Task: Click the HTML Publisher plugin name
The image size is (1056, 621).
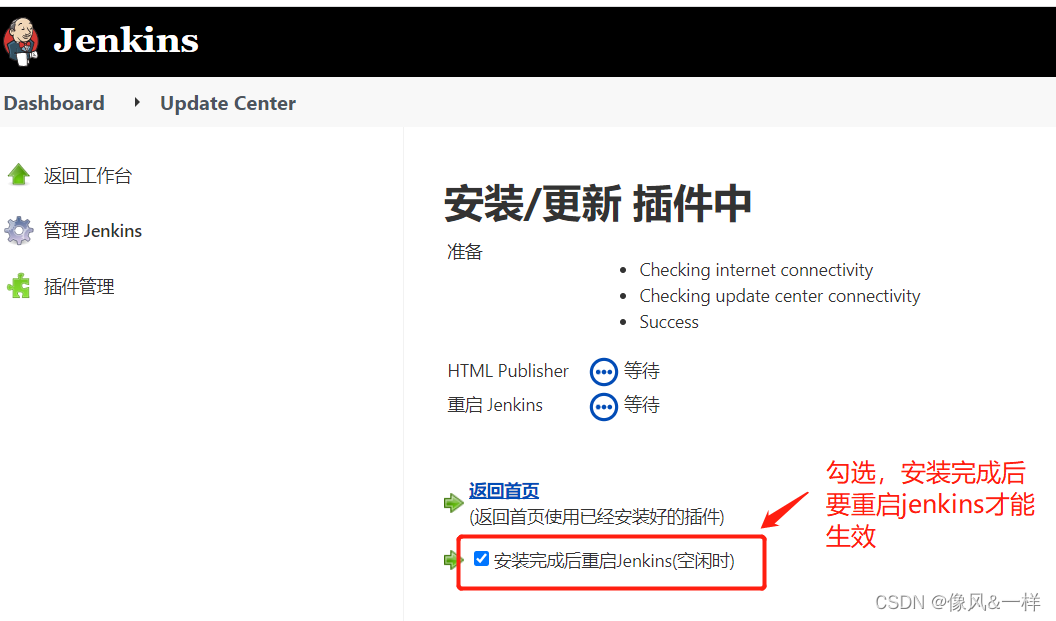Action: (x=508, y=370)
